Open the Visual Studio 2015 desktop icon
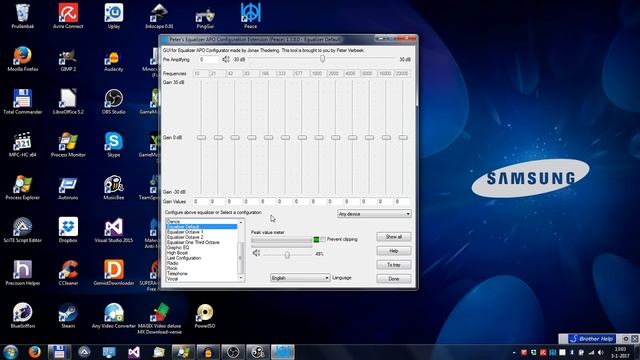Screen dimensions: 640x360 [x=113, y=230]
